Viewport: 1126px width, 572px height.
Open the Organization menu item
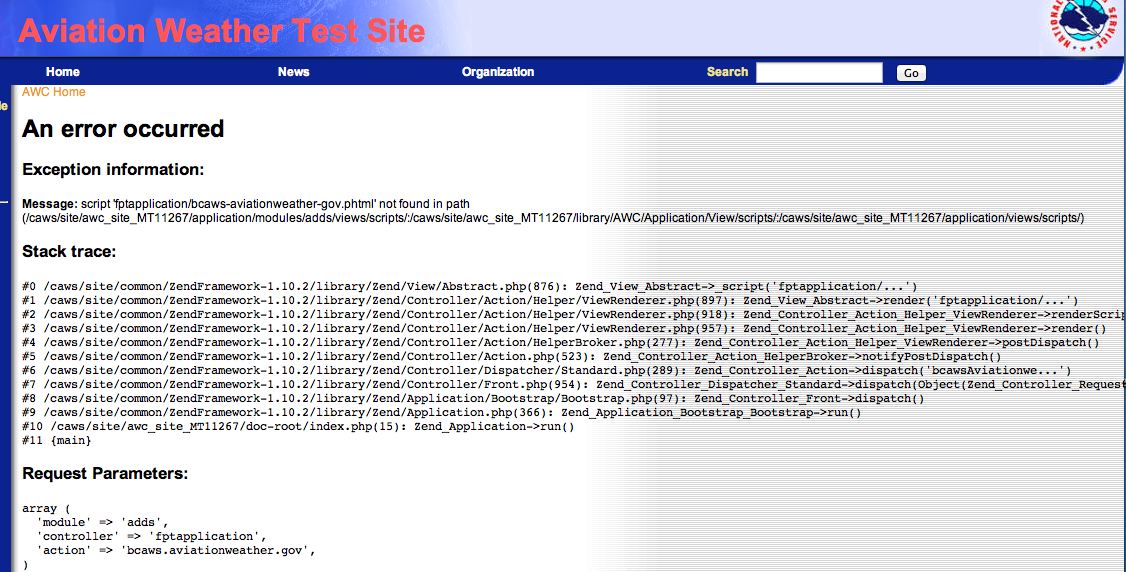498,72
